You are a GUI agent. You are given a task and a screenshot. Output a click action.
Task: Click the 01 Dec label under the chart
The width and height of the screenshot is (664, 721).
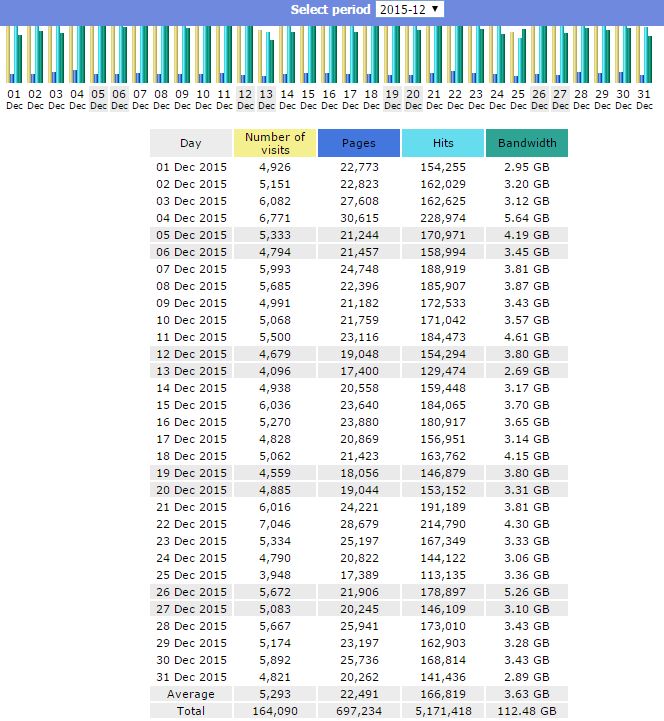click(14, 99)
